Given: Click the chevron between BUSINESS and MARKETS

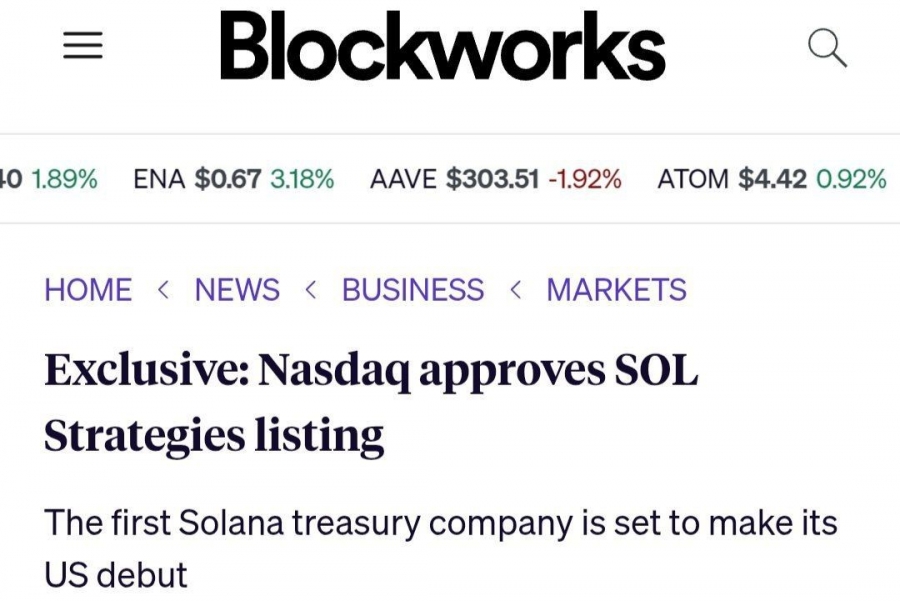Looking at the screenshot, I should 516,290.
